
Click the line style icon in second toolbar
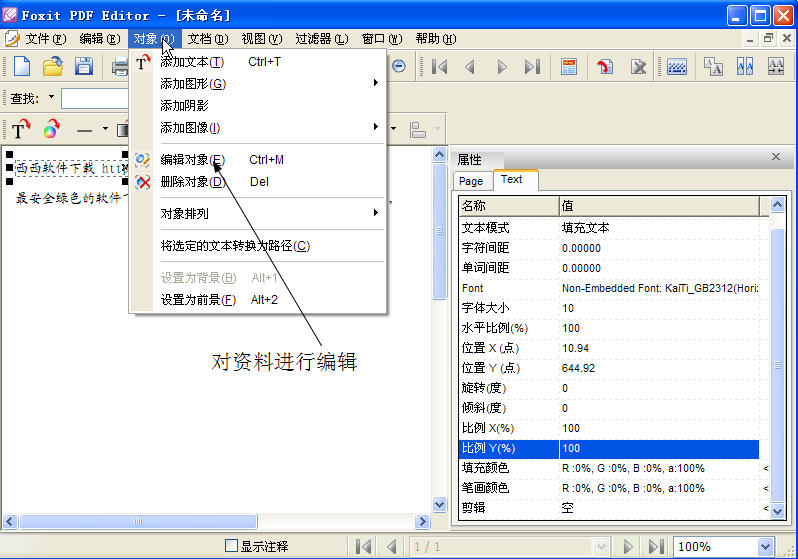pos(84,130)
